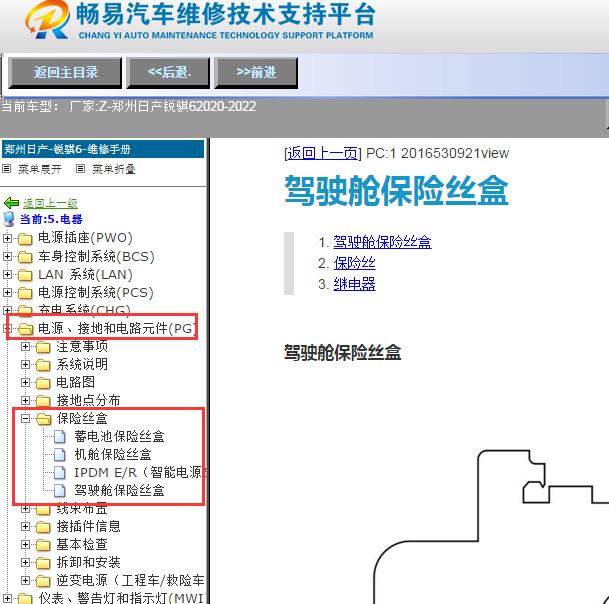
Task: Expand the 拆卸和安装 node
Action: pyautogui.click(x=25, y=562)
